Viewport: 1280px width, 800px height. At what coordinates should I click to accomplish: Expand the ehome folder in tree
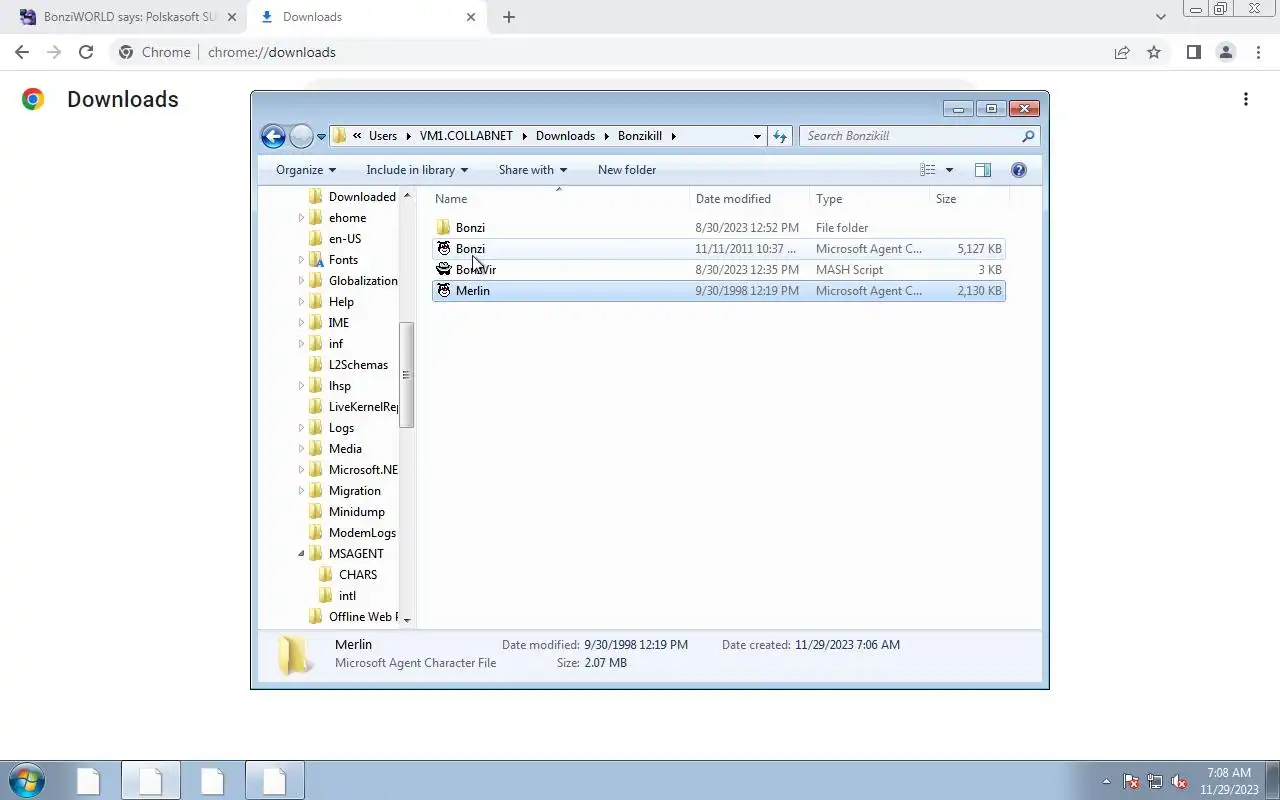coord(301,218)
